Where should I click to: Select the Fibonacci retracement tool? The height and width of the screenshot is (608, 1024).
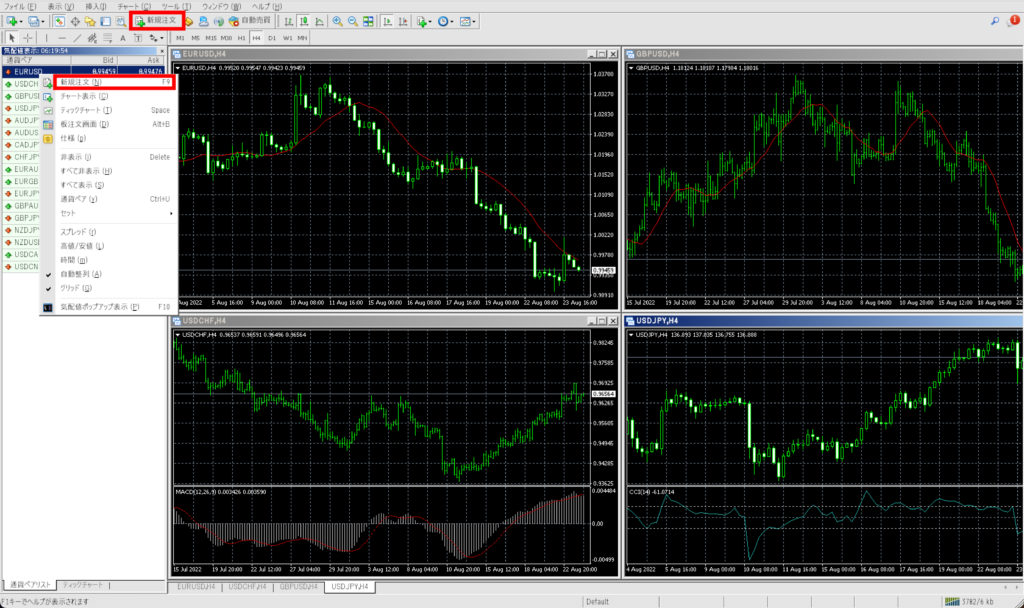pos(108,38)
